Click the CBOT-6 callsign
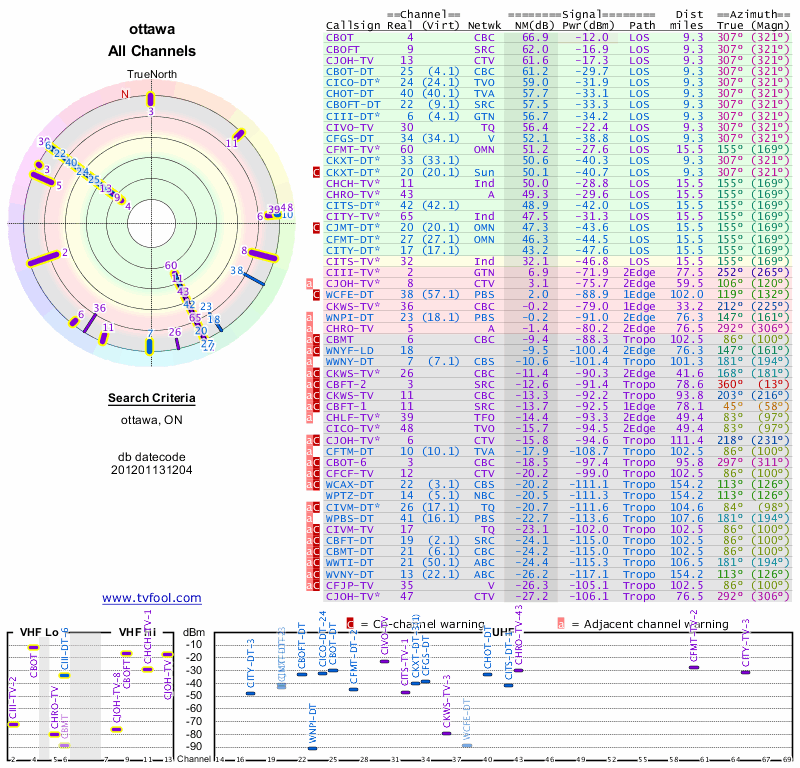The image size is (800, 768). click(346, 462)
